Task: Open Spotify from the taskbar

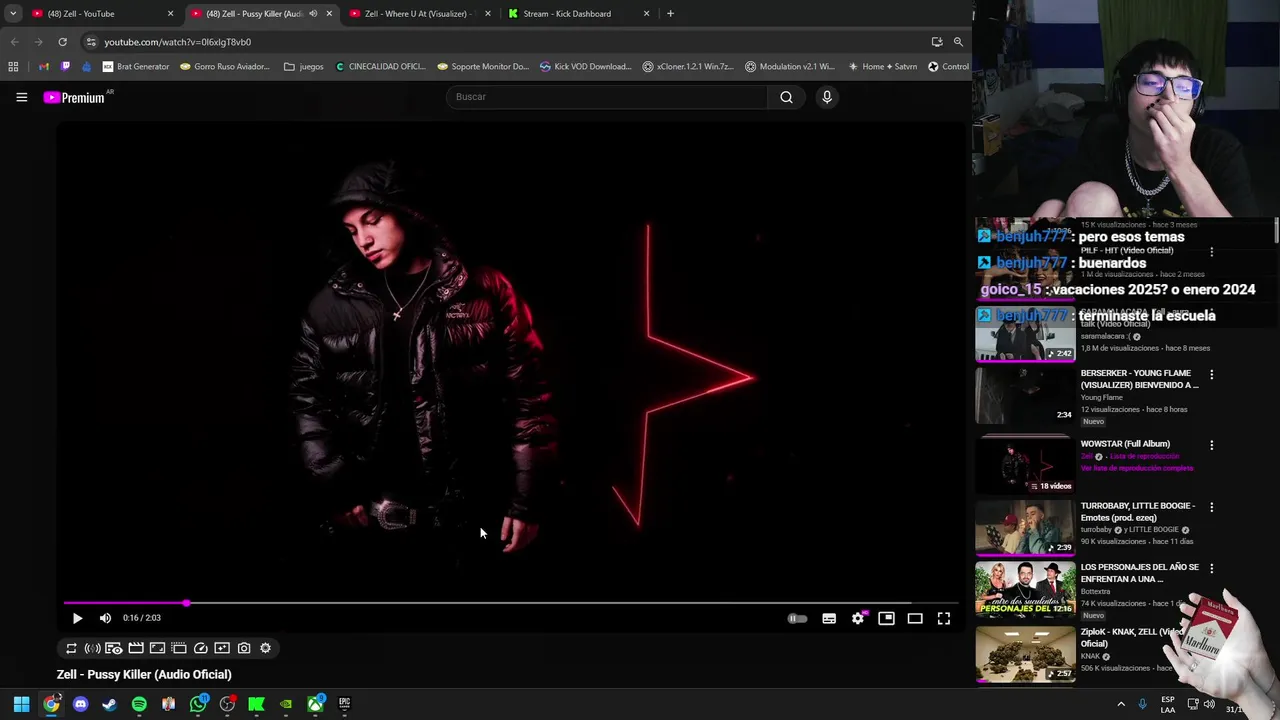Action: [x=139, y=704]
